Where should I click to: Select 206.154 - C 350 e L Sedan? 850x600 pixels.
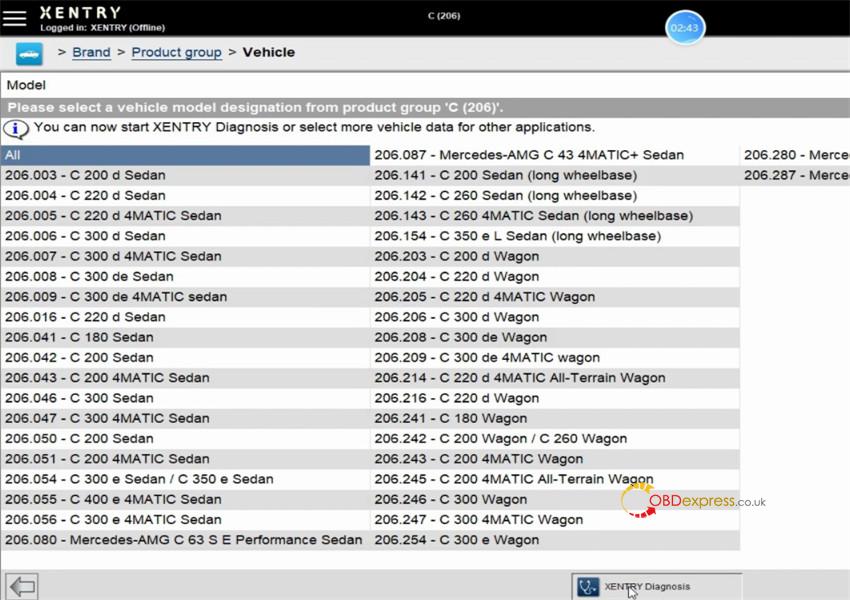(555, 236)
